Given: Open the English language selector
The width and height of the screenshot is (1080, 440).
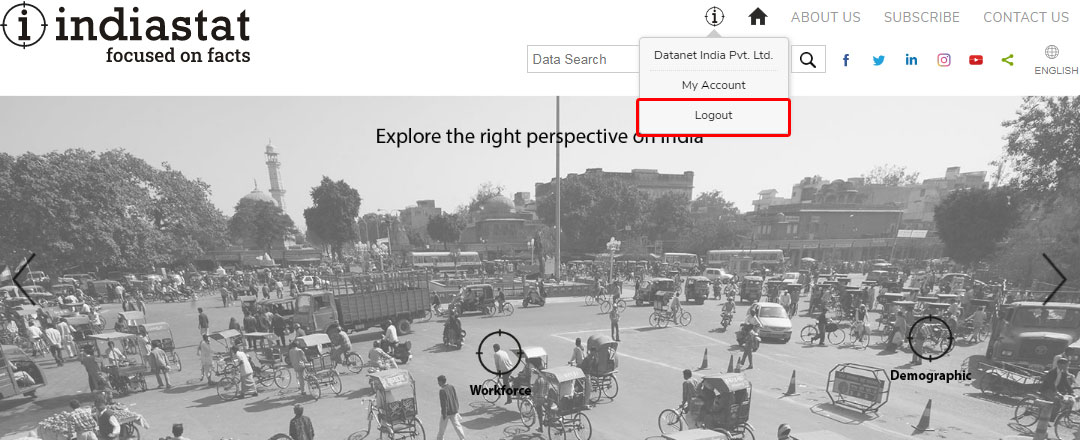Looking at the screenshot, I should (x=1053, y=60).
